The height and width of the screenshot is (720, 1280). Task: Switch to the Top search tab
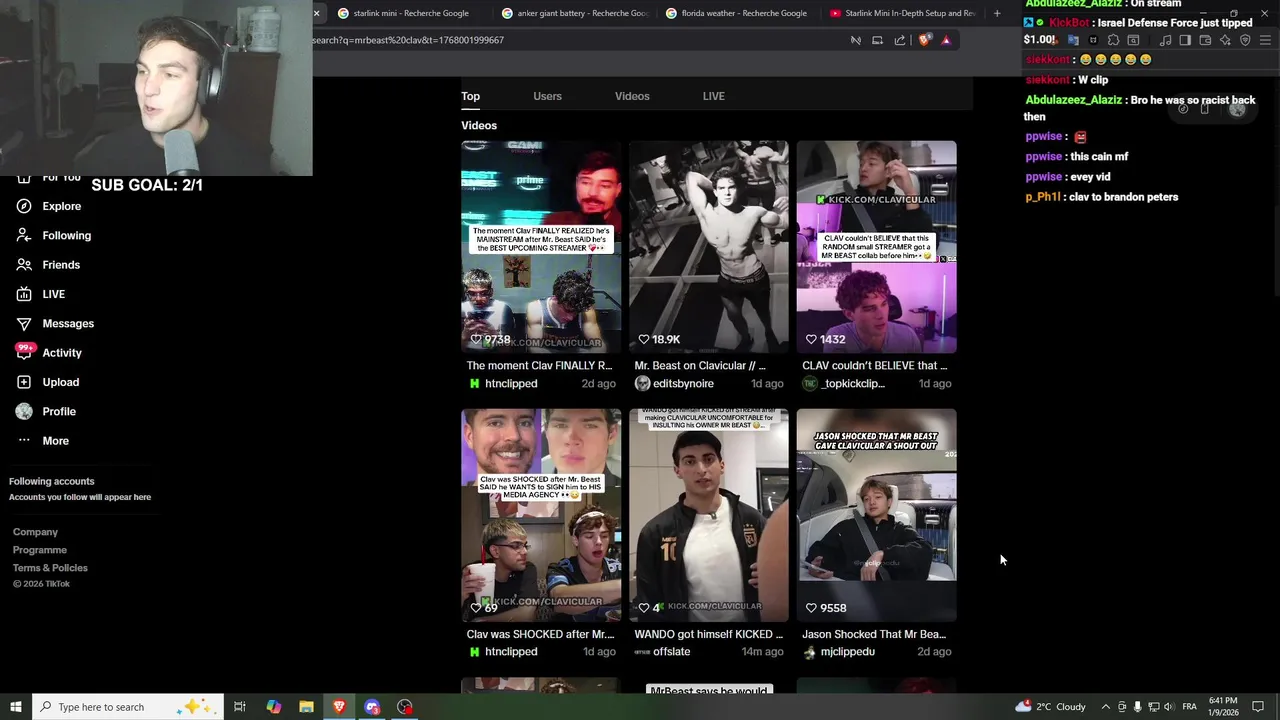(470, 96)
